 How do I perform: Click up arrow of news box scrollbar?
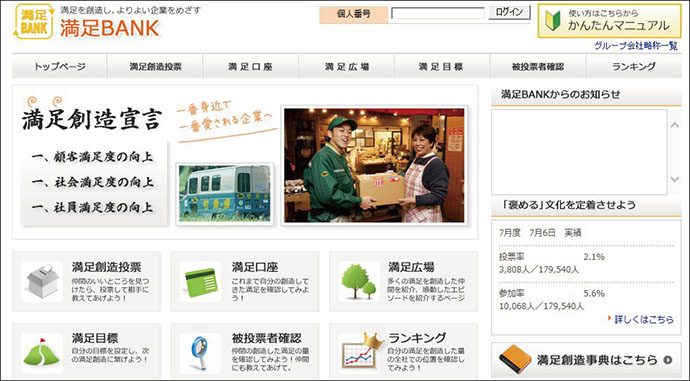point(675,125)
